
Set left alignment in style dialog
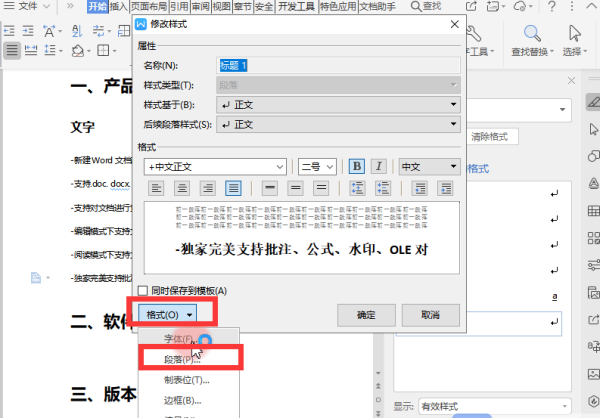(x=156, y=188)
